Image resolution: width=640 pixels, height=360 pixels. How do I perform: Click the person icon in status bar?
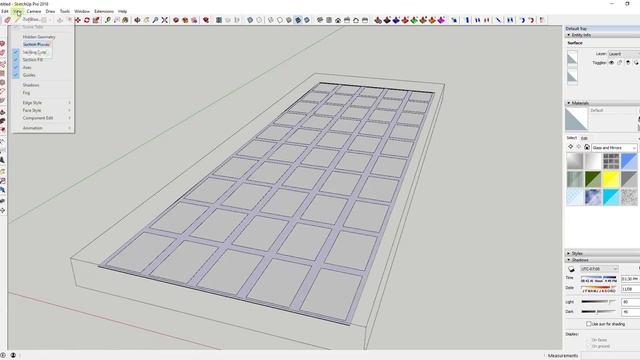click(13, 356)
